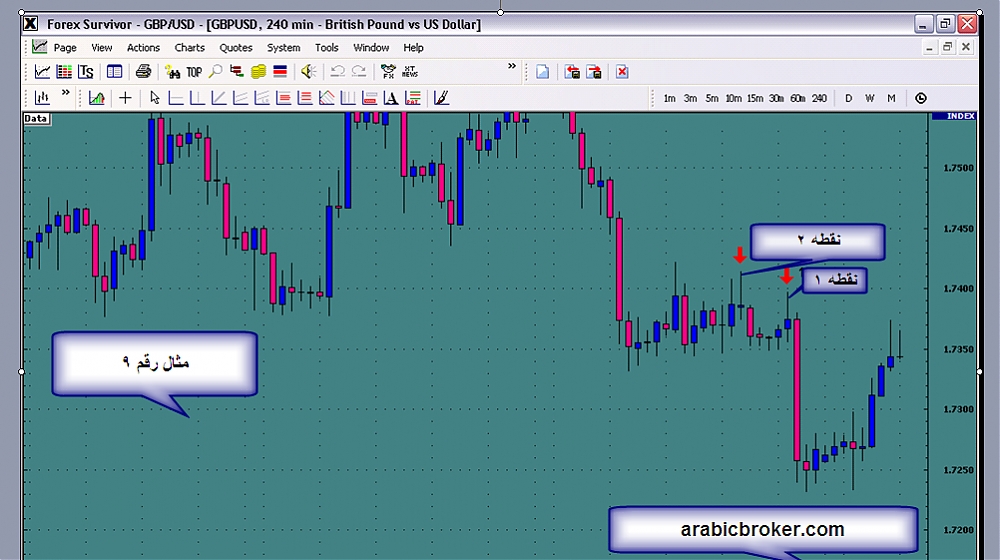Open the Quotes menu

pos(236,47)
